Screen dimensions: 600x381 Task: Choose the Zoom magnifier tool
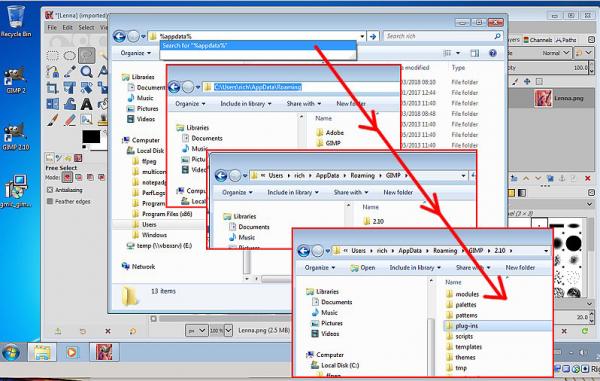click(x=86, y=72)
